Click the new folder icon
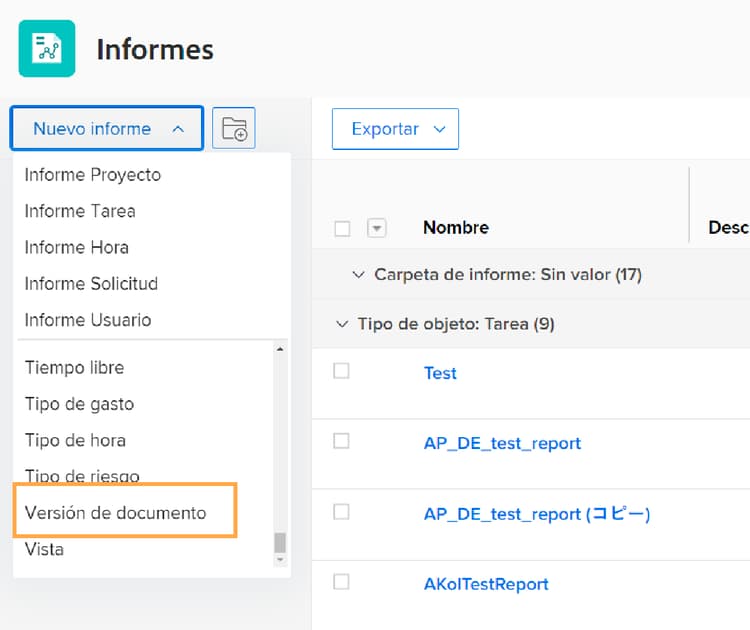 [234, 128]
